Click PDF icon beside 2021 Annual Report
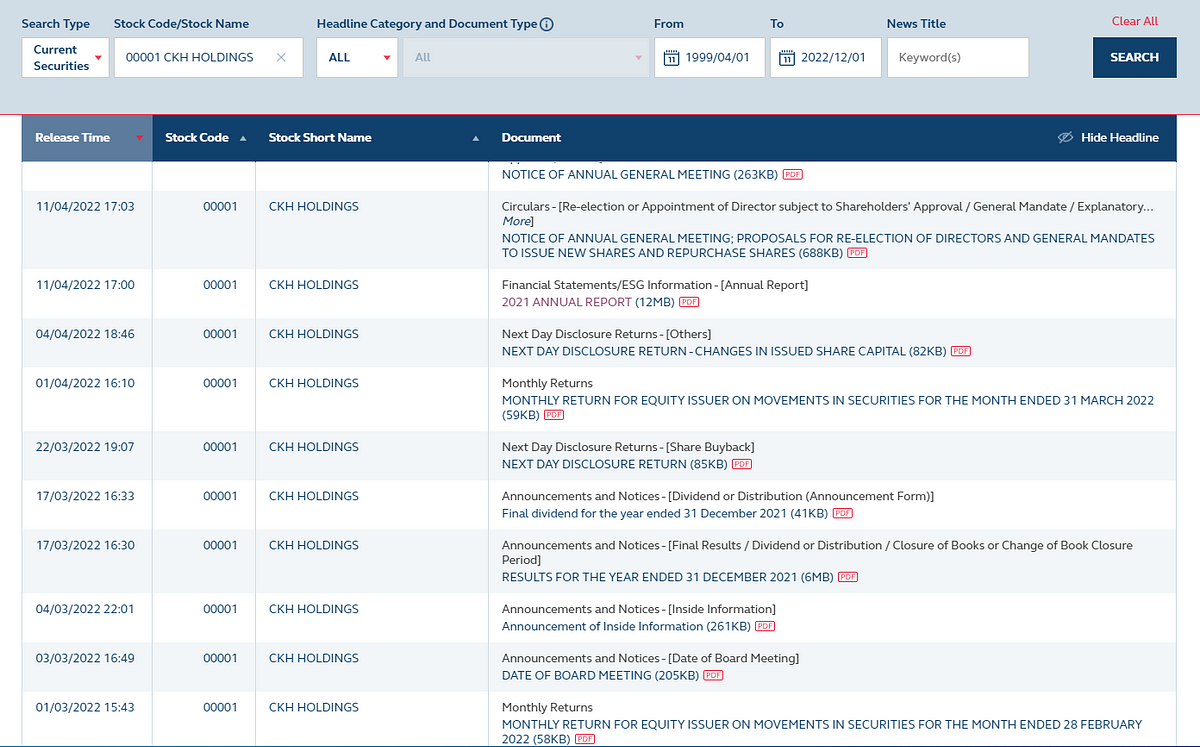 689,302
